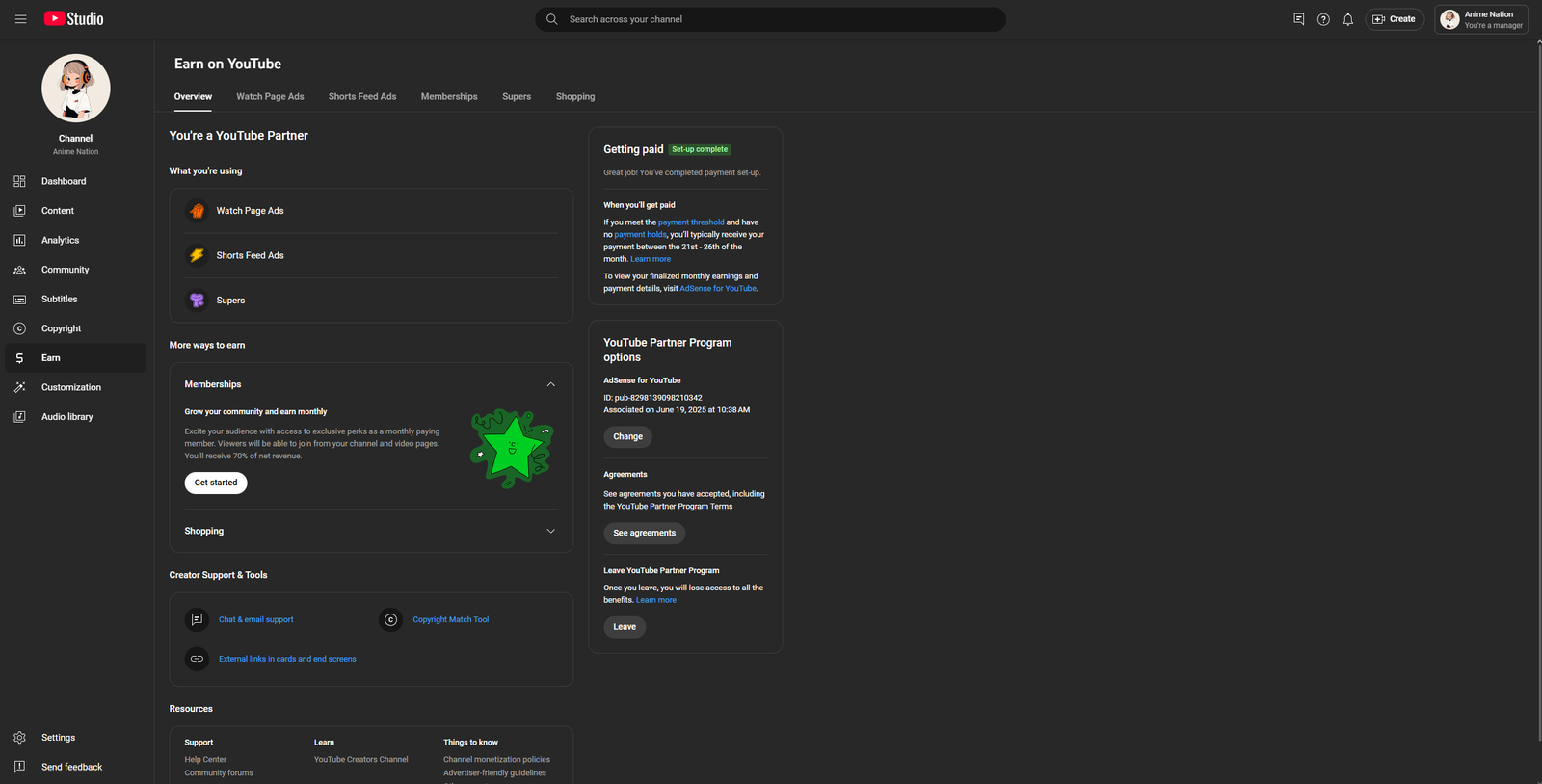Click the Copyright Match Tool icon
This screenshot has height=784, width=1542.
click(x=390, y=619)
